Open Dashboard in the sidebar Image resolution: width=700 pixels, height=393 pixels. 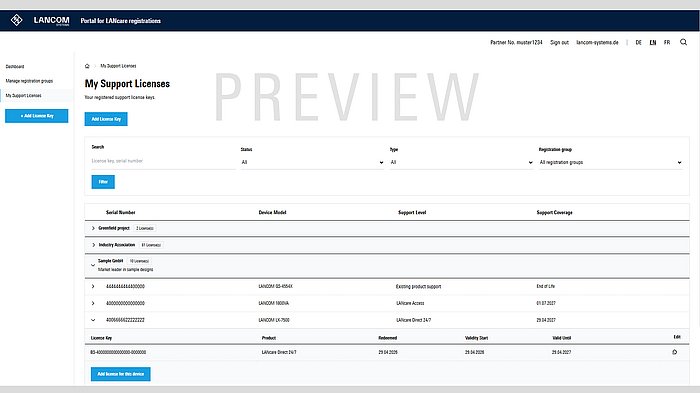pyautogui.click(x=15, y=67)
